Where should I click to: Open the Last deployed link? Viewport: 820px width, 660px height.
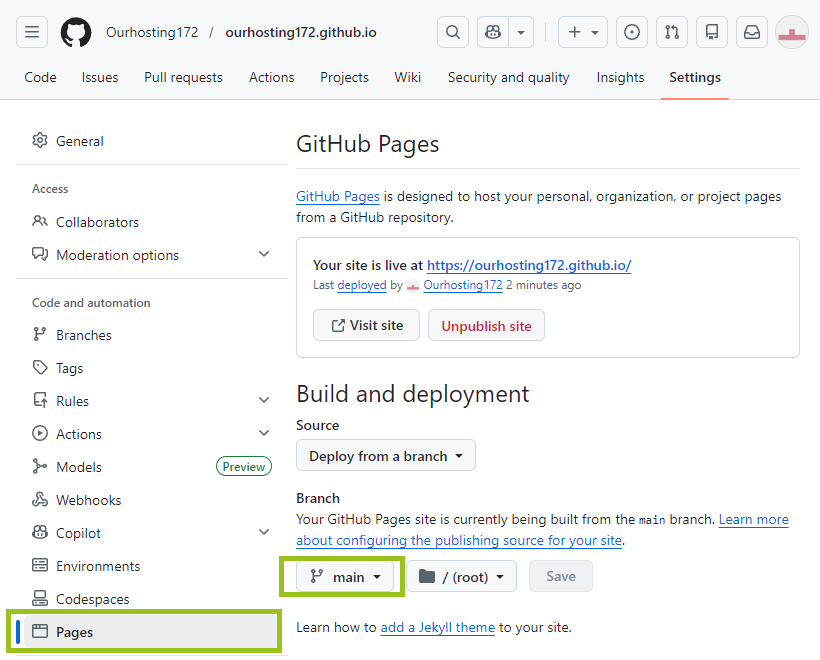pos(362,286)
